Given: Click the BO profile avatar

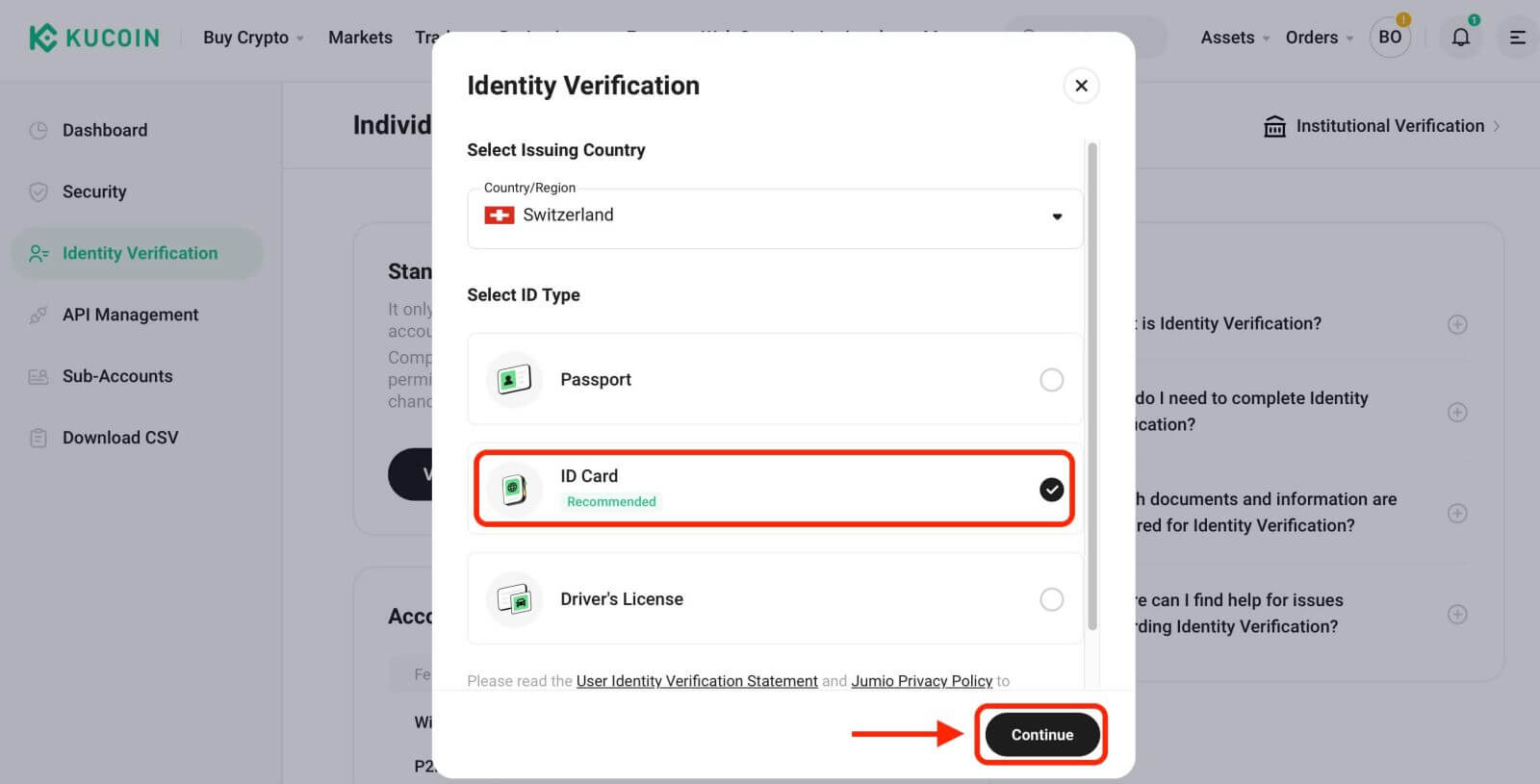Looking at the screenshot, I should pos(1389,38).
